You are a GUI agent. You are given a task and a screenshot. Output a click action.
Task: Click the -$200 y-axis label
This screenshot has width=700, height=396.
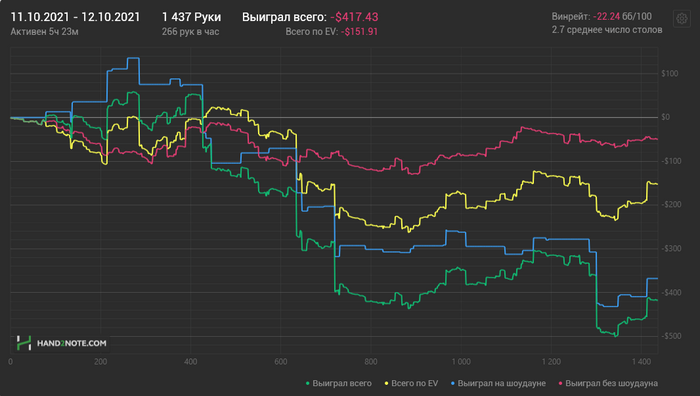(670, 204)
